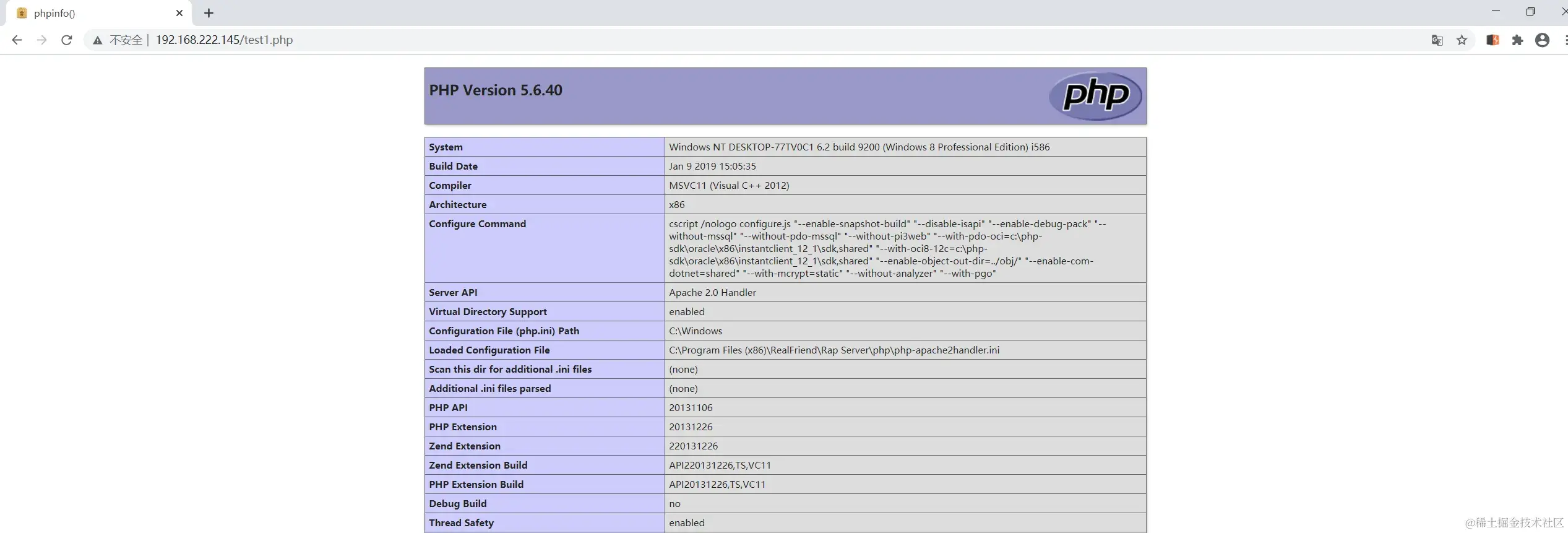Image resolution: width=1568 pixels, height=533 pixels.
Task: Select (none) value for Additional .ini files parsed
Action: pos(683,389)
